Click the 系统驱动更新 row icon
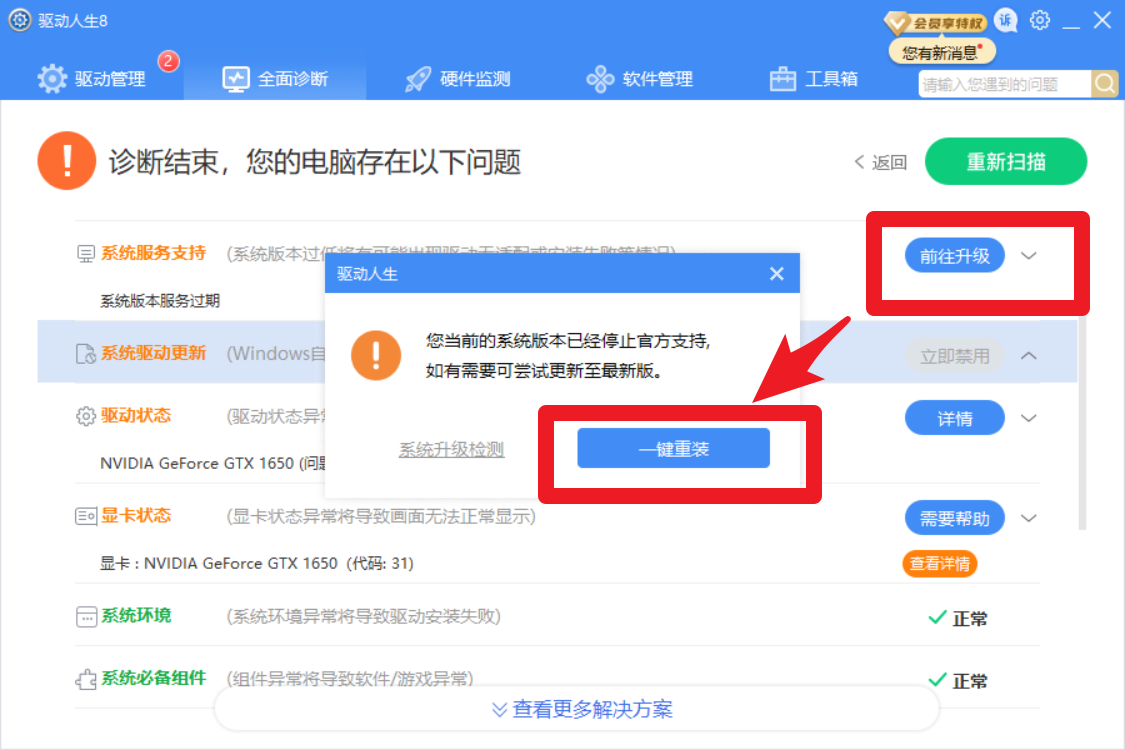Viewport: 1125px width, 750px height. [85, 354]
